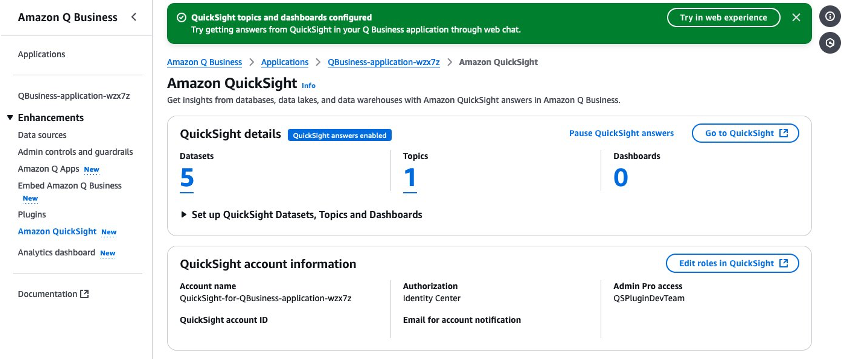Click the circular icon below the info icon

829,43
